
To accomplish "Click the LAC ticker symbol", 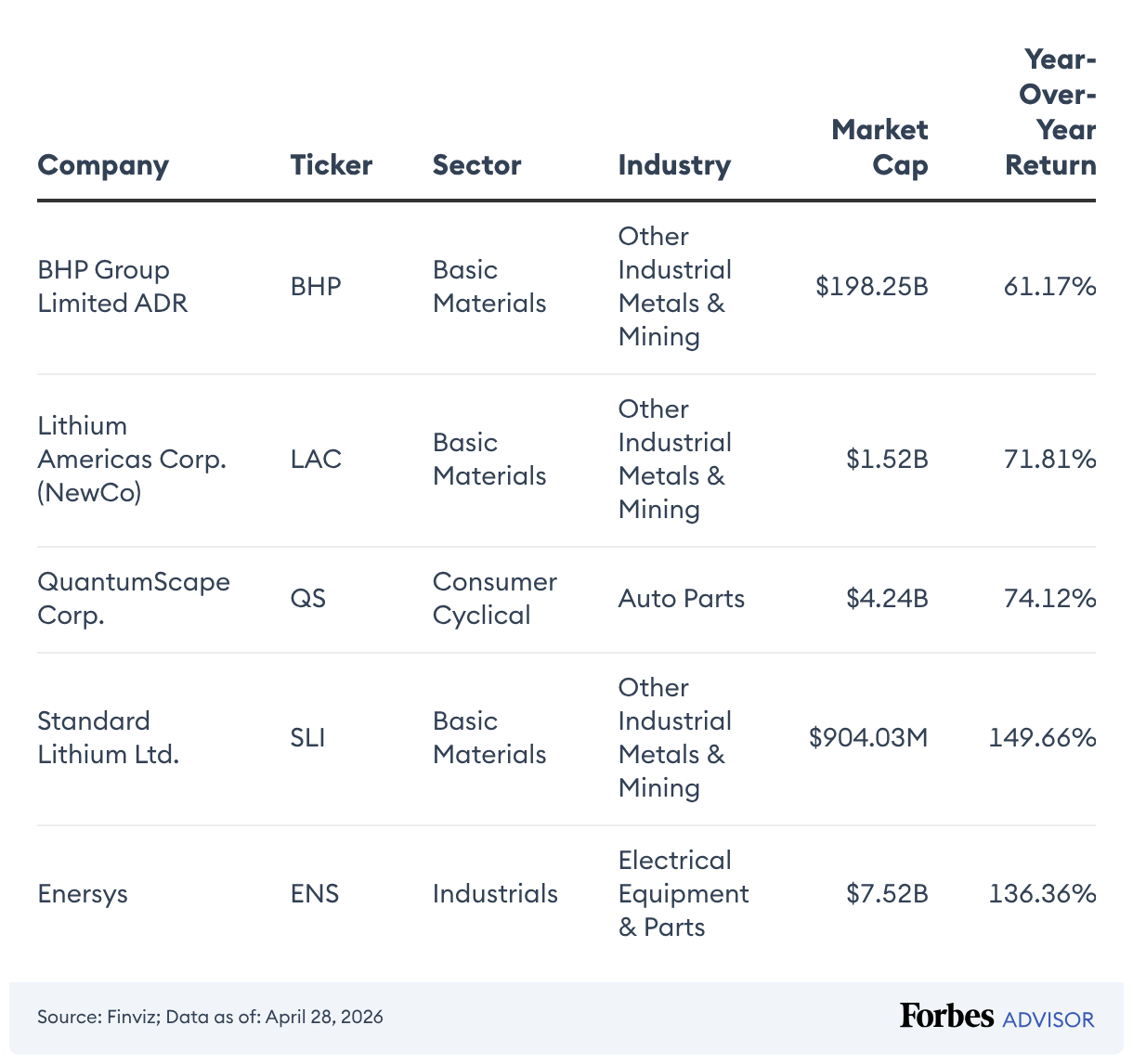I will [x=316, y=460].
